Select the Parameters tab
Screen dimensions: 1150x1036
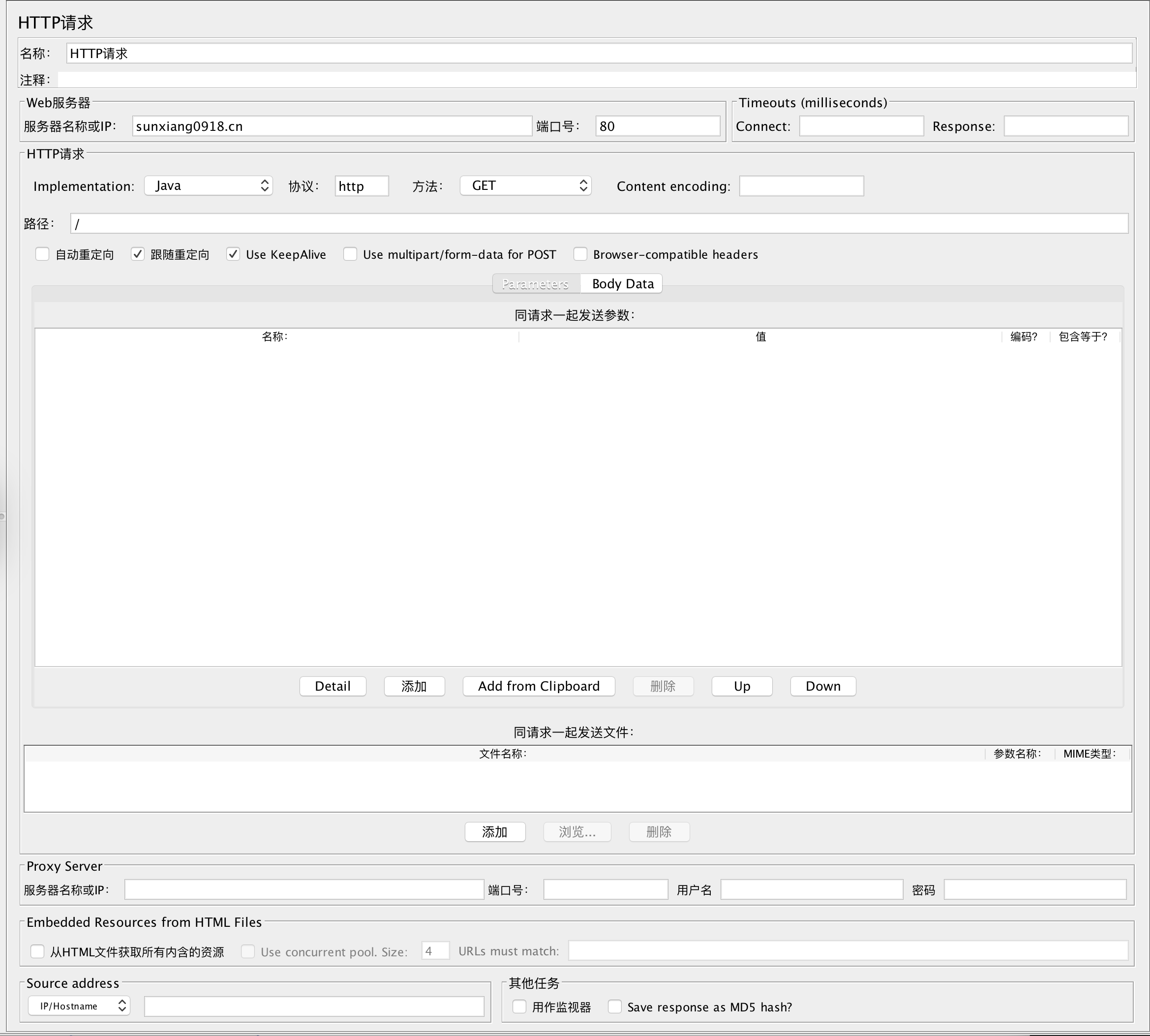536,283
